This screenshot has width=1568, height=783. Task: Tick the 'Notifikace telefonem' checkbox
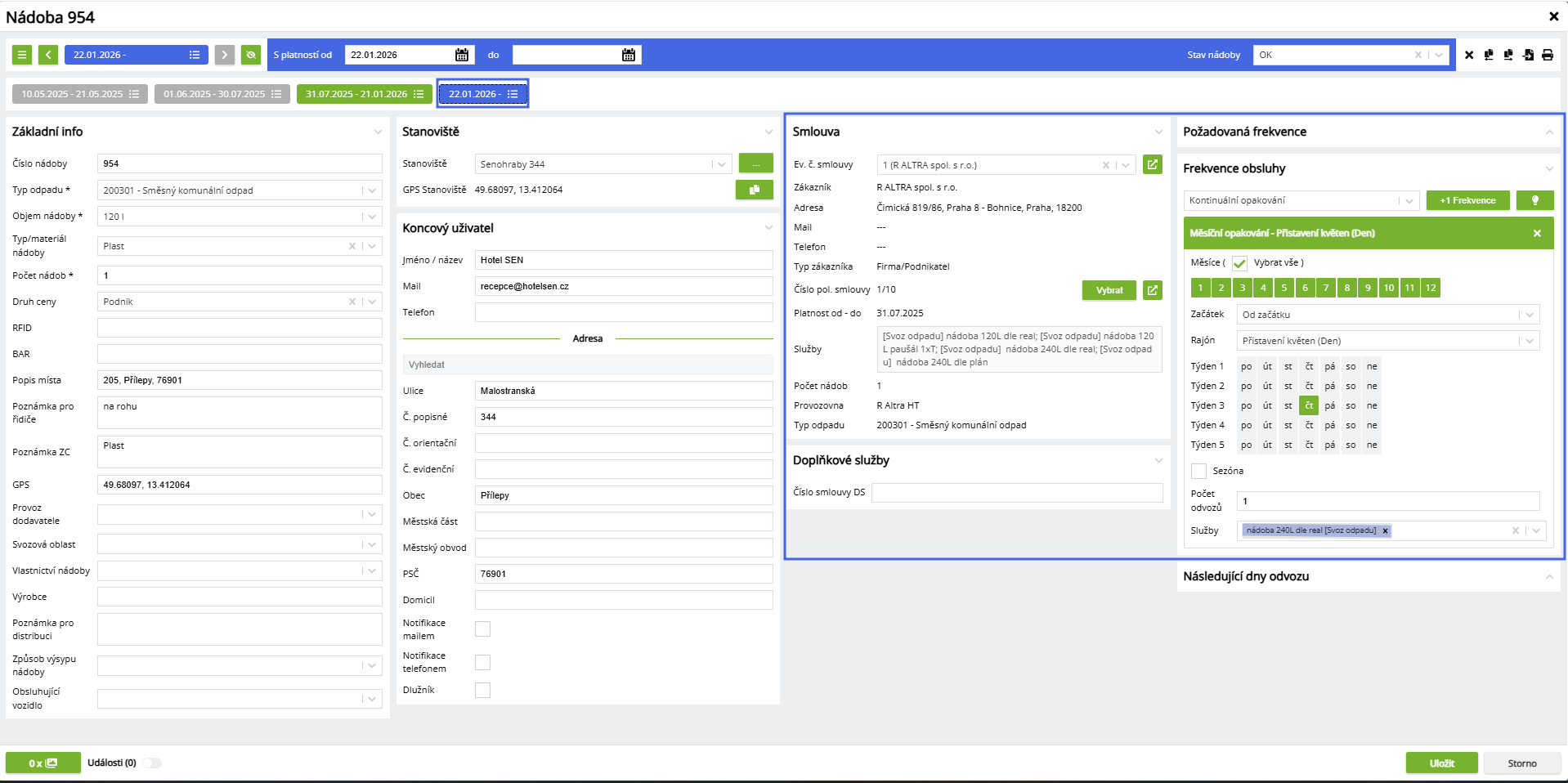[483, 662]
